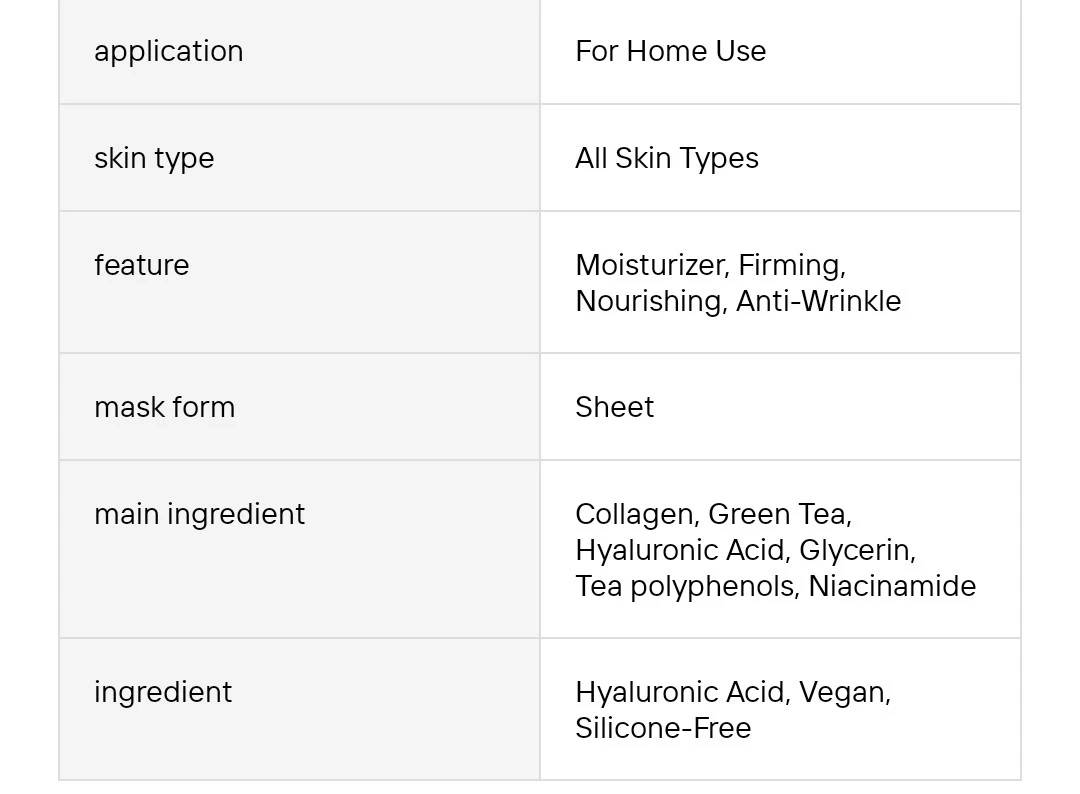The image size is (1080, 794).
Task: Click 'Firming' in the feature row
Action: point(790,265)
